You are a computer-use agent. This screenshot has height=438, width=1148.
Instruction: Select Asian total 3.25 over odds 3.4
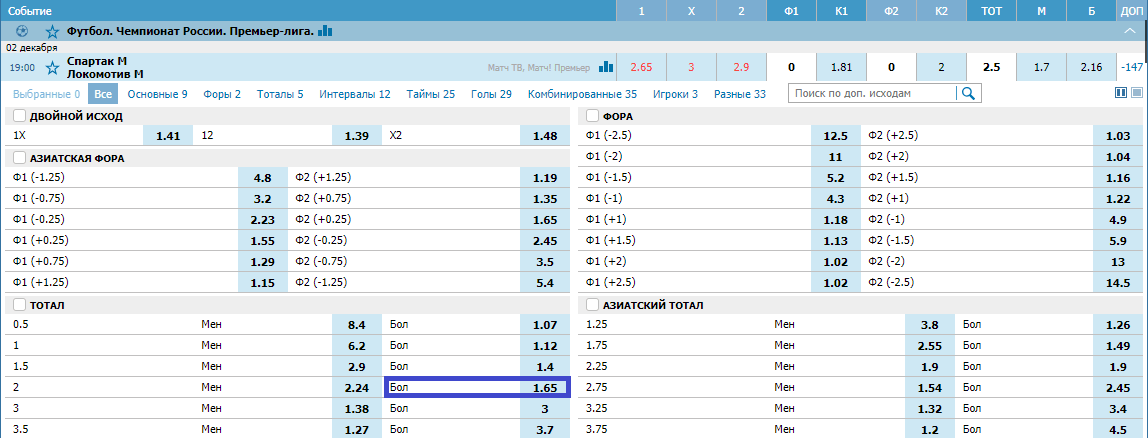point(1118,409)
